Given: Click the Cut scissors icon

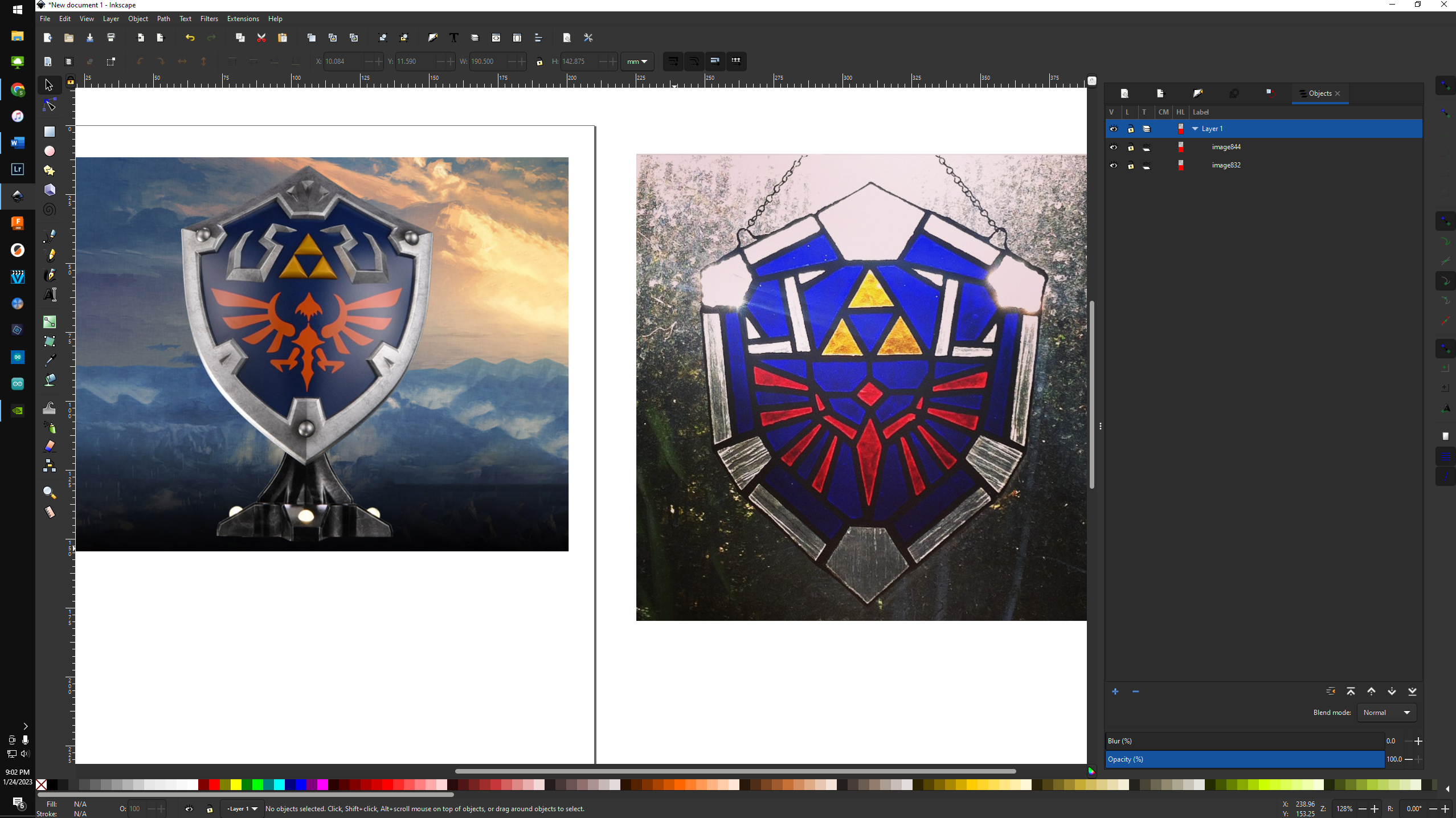Looking at the screenshot, I should pyautogui.click(x=261, y=38).
